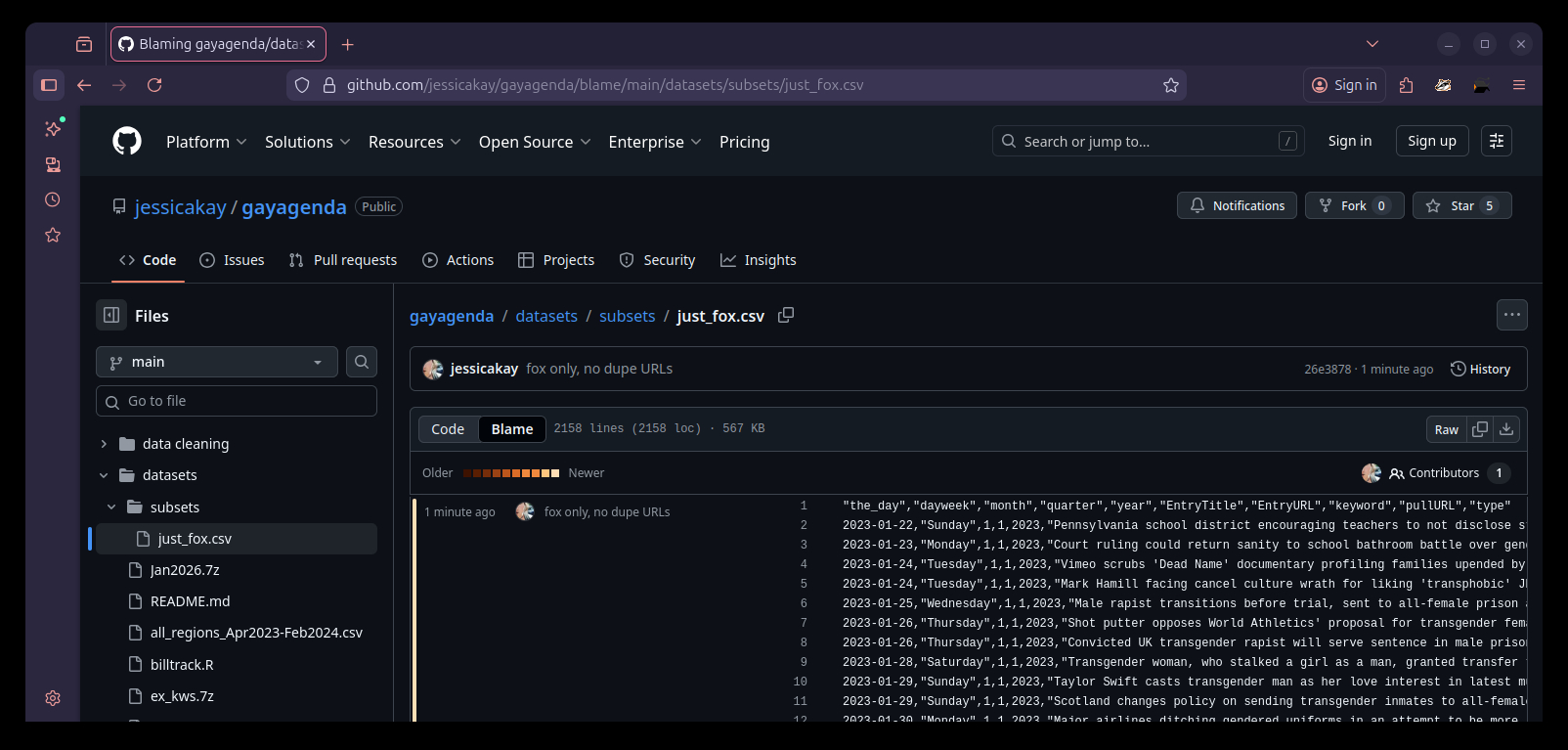This screenshot has width=1568, height=750.
Task: Click the GitHub logo icon
Action: [x=127, y=142]
